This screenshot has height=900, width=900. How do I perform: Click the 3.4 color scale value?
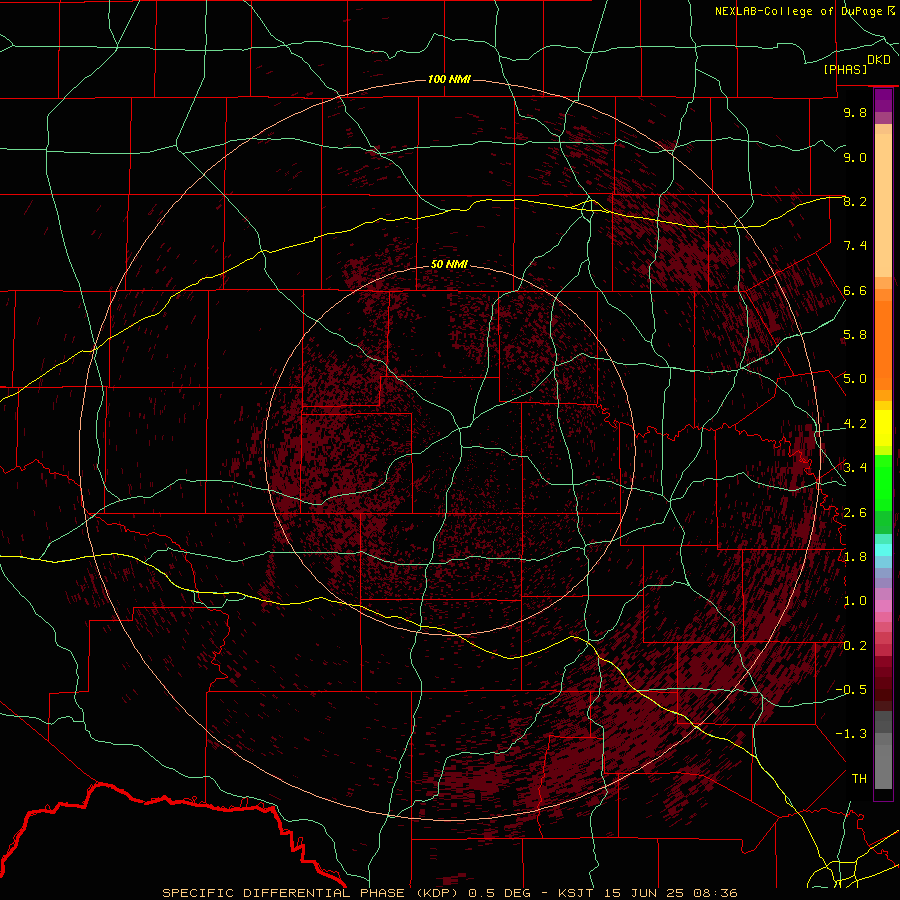coord(855,468)
